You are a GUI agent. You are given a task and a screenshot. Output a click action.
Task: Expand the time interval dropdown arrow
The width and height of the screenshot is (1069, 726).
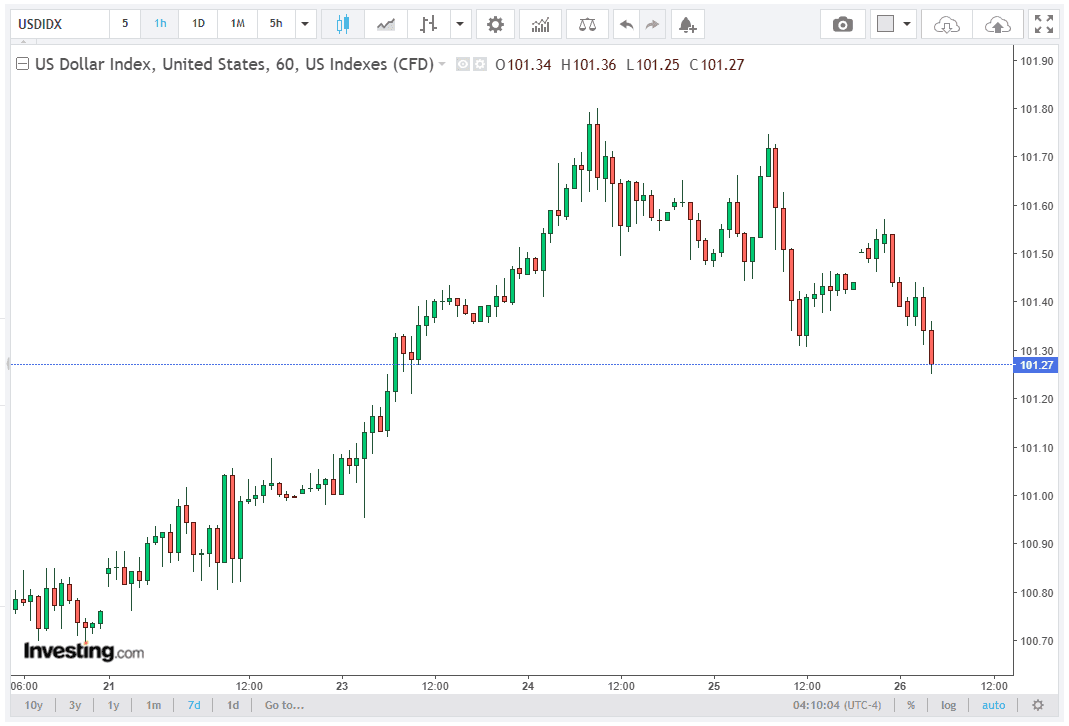coord(305,25)
